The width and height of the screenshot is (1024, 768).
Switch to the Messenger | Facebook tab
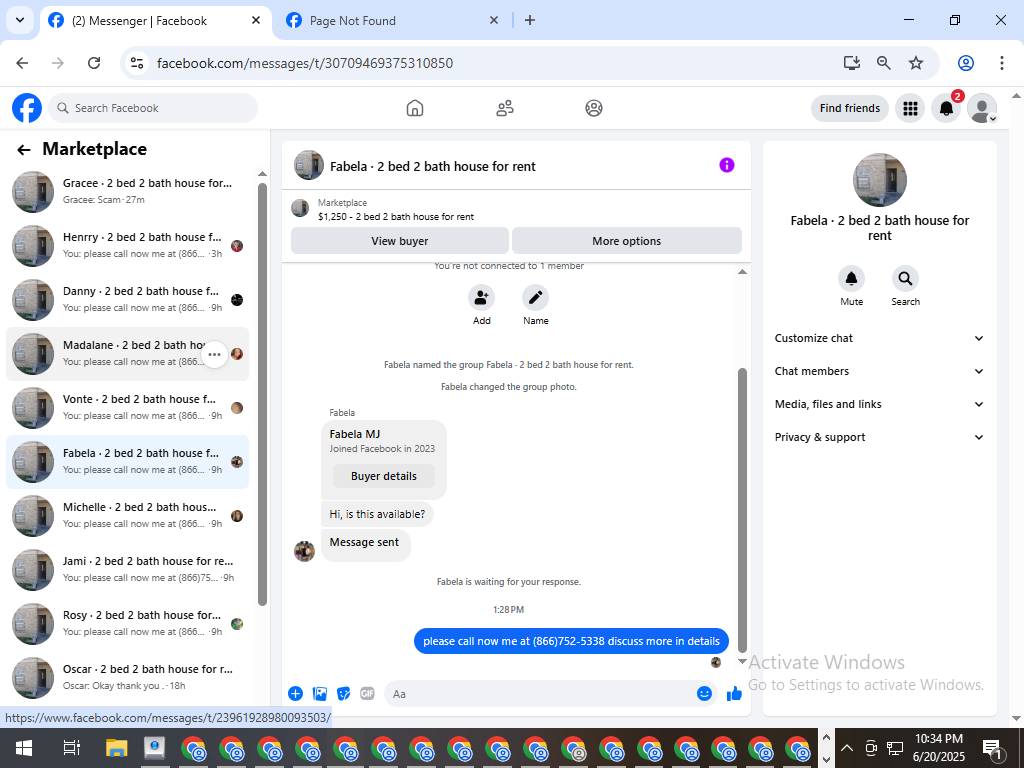pos(155,21)
